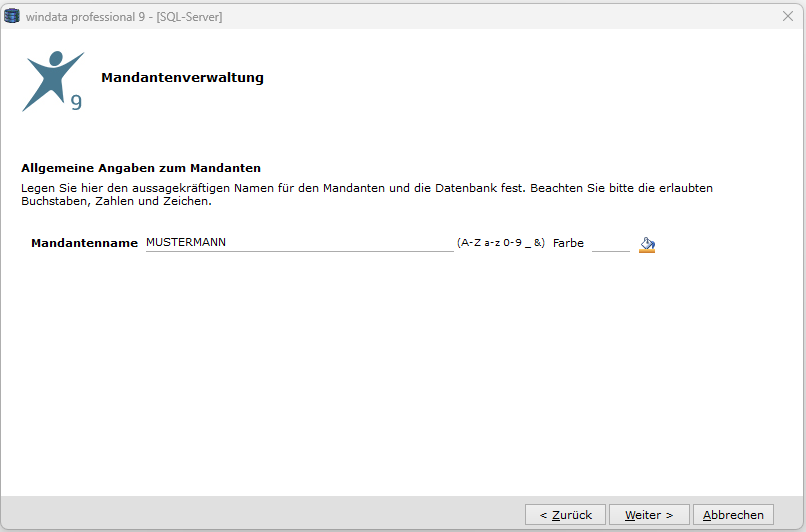Click the allowed characters hint '(A-Z a-z 0-9 _ &)'
806x532 pixels.
[501, 243]
